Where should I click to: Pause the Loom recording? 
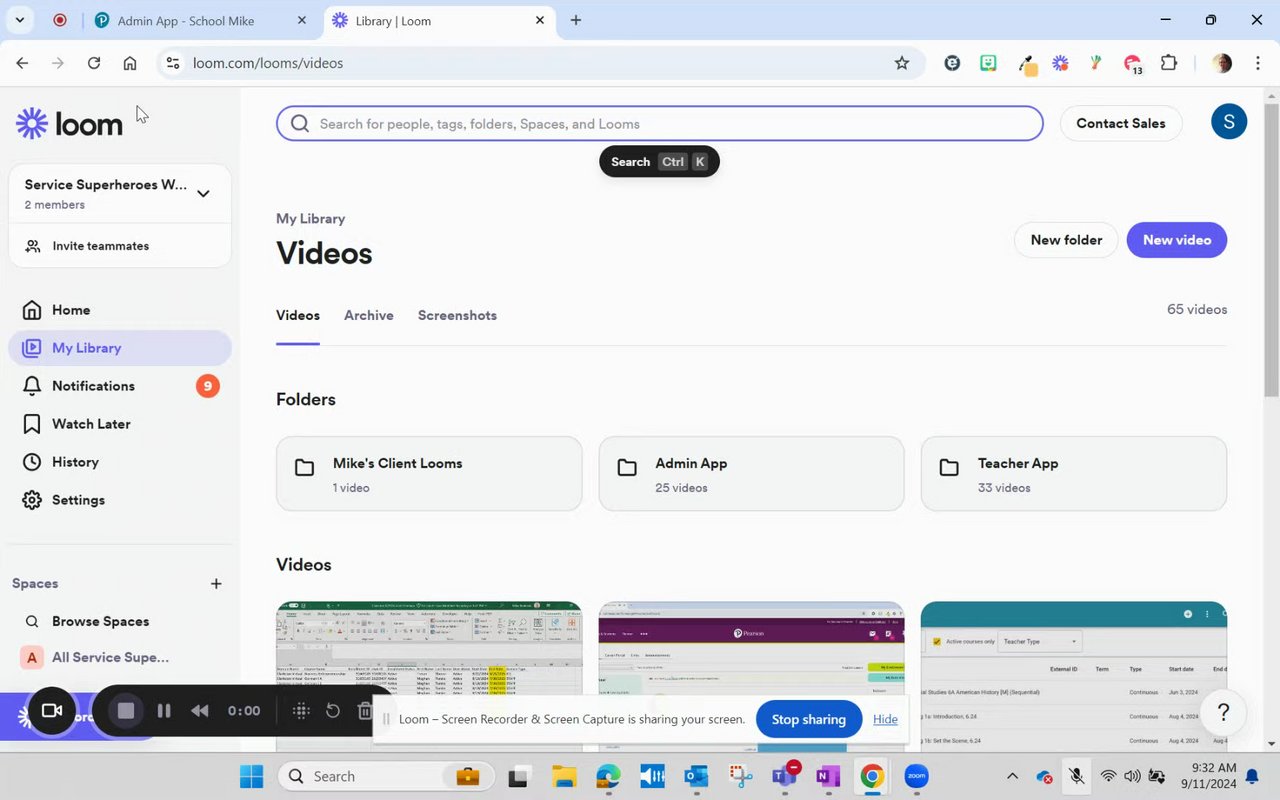(164, 711)
